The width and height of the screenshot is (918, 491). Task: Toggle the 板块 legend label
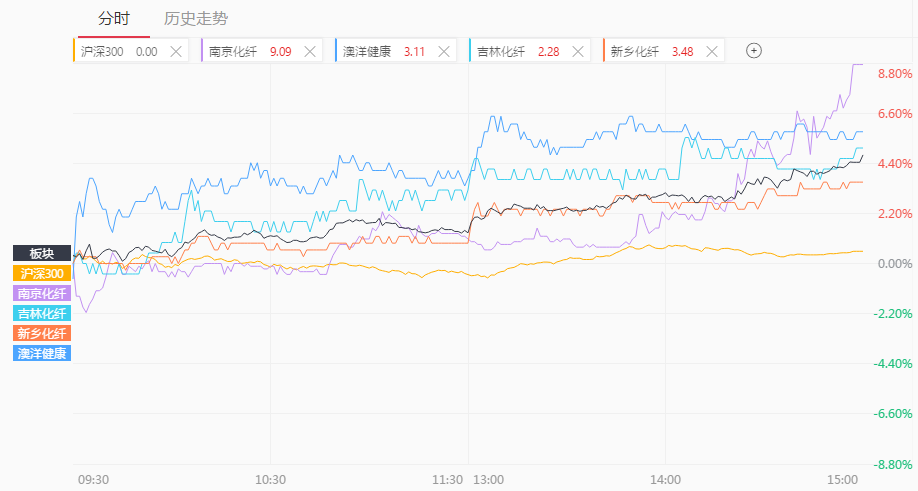[42, 253]
